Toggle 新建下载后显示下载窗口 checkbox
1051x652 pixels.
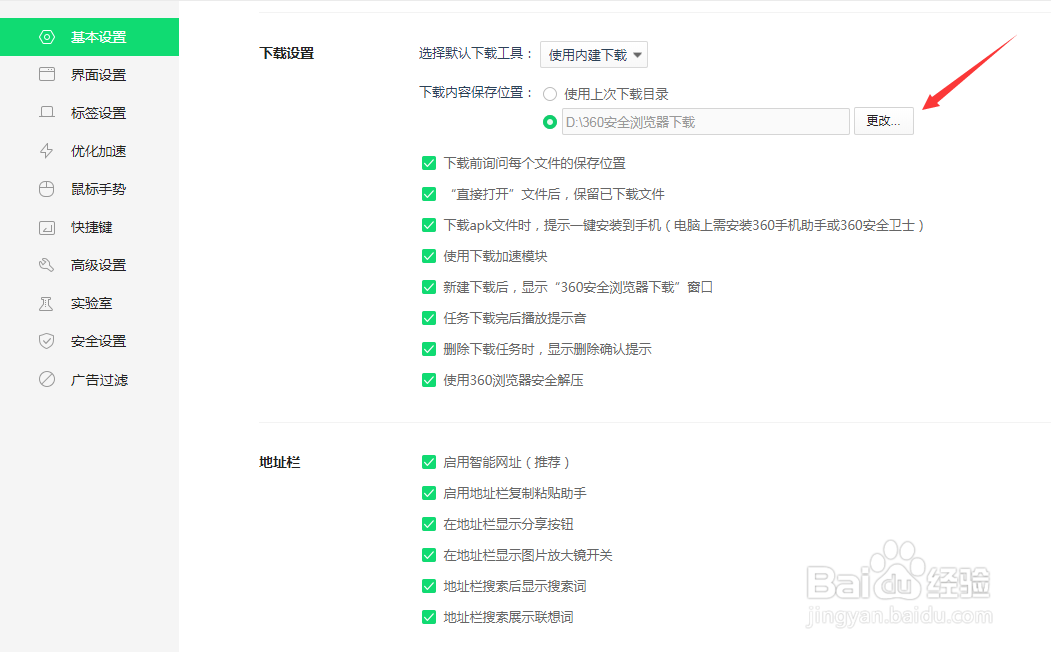pos(429,287)
